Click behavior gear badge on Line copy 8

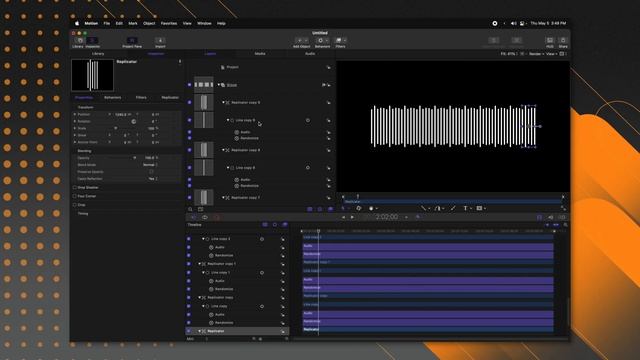point(308,168)
